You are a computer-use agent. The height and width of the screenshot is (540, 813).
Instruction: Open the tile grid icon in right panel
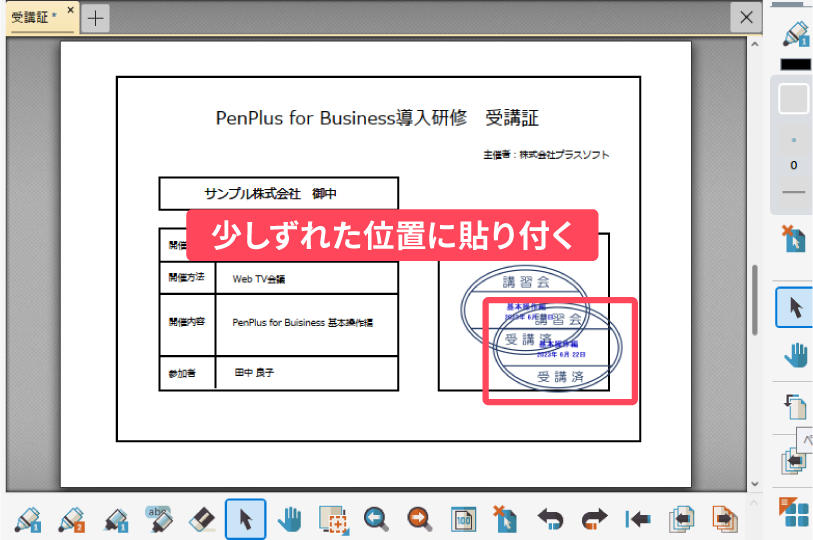tap(795, 513)
